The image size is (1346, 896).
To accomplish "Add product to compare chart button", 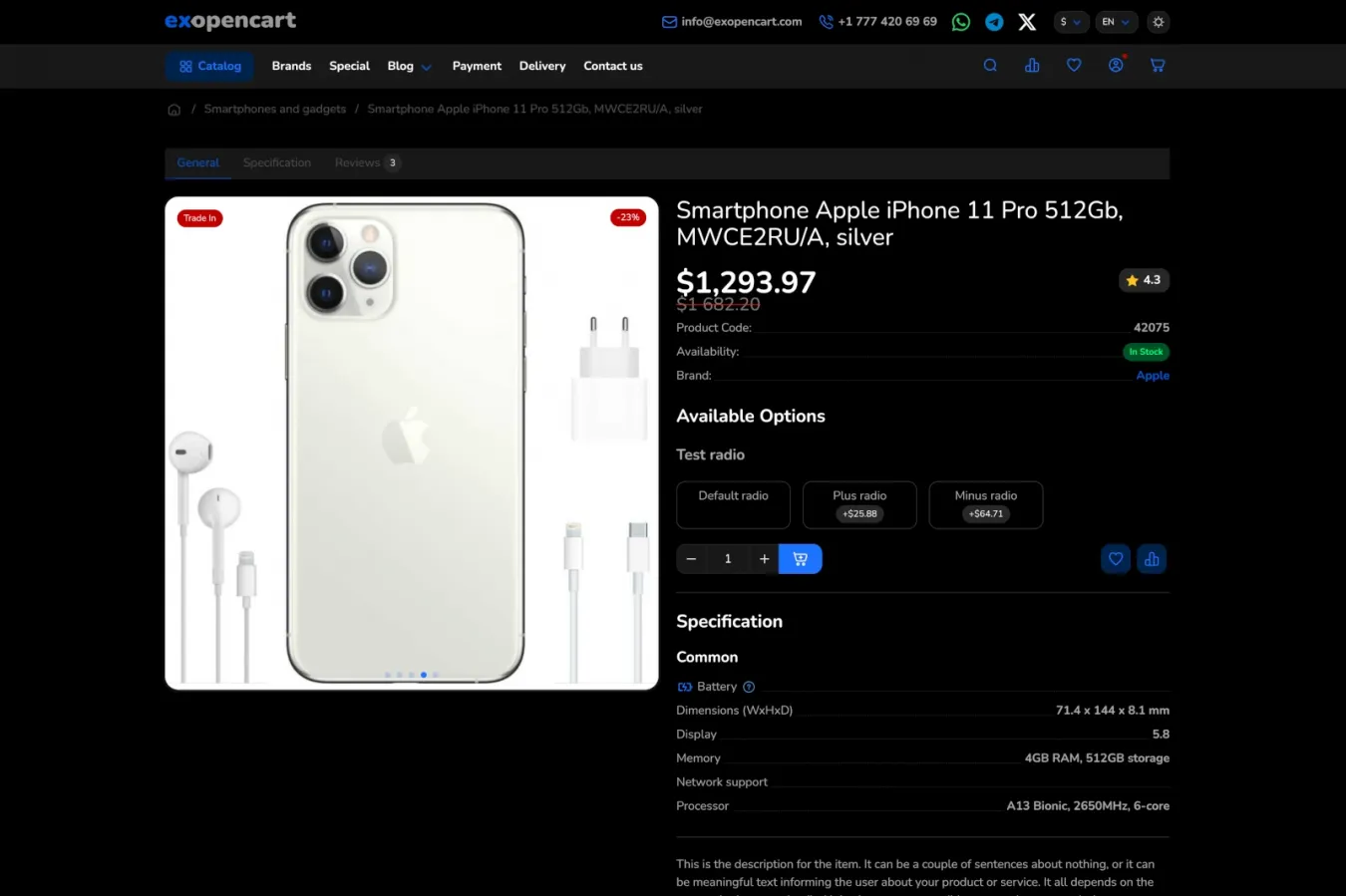I will tap(1152, 559).
